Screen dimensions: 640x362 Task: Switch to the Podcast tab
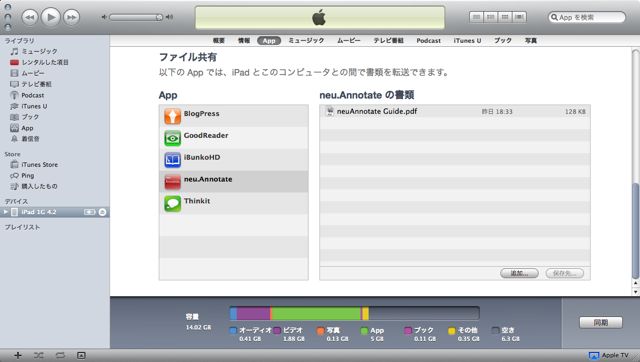429,40
